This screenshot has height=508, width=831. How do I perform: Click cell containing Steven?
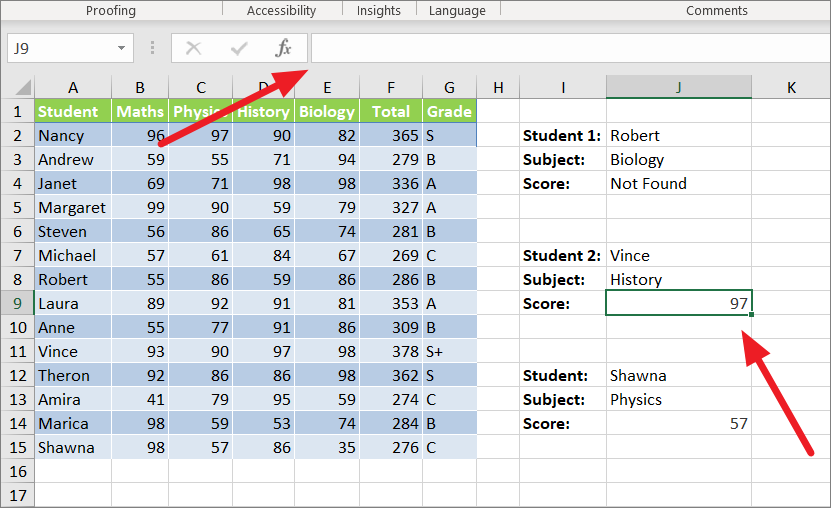point(73,231)
